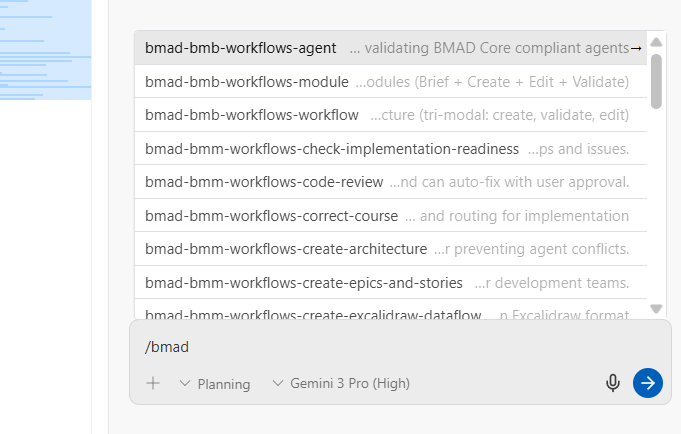Click the right arrow on highlighted agent row

pyautogui.click(x=637, y=48)
